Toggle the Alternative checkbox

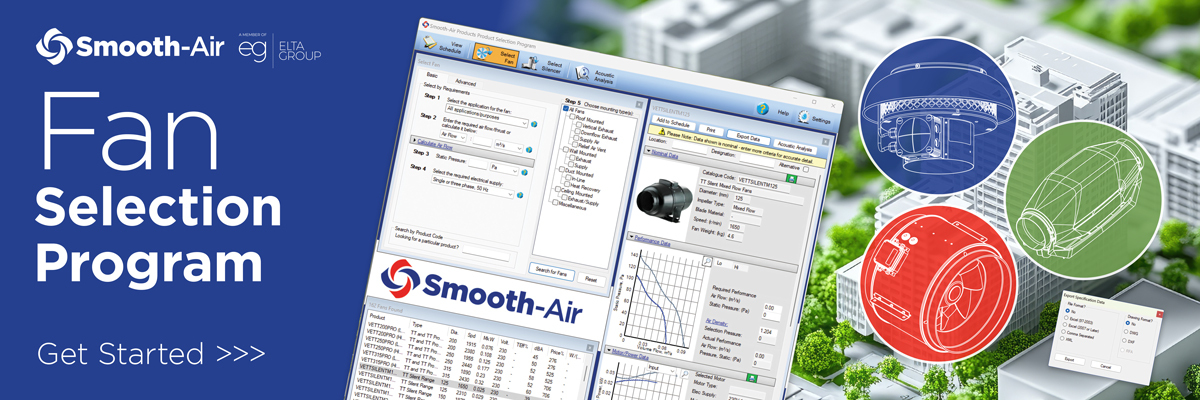(x=806, y=169)
